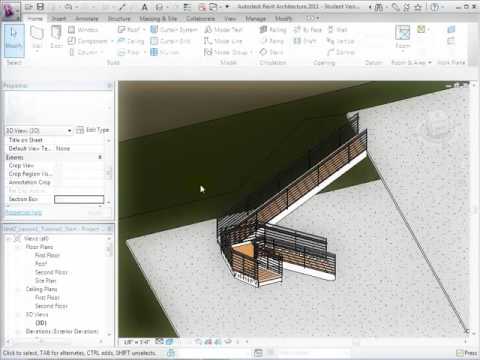The height and width of the screenshot is (360, 480).
Task: Choose the Curtain Grid tool
Action: coord(170,41)
